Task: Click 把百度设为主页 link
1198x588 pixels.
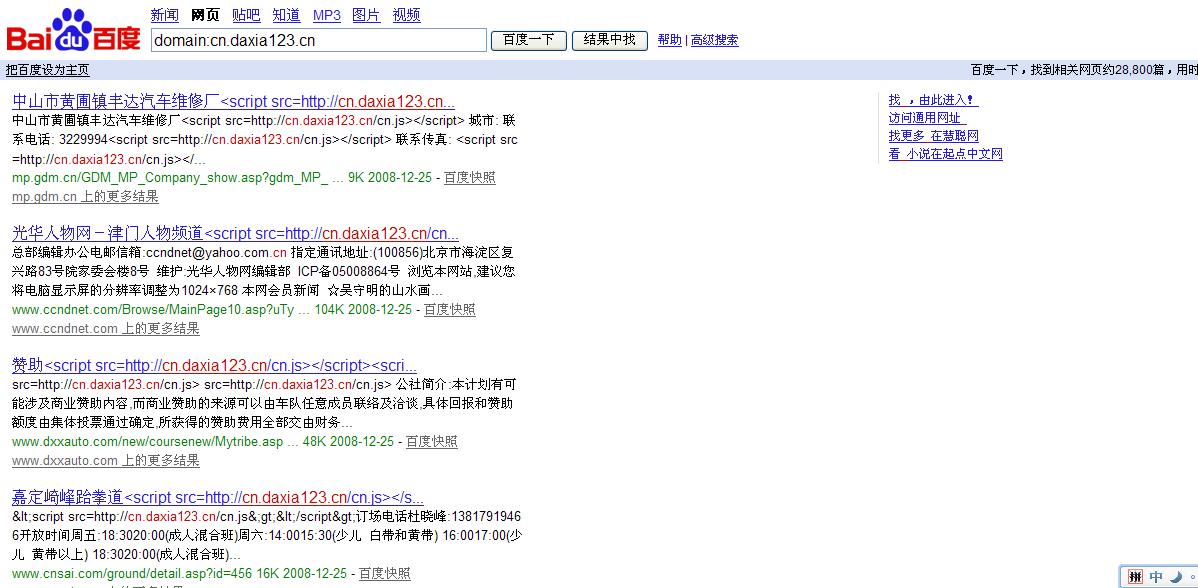Action: point(47,70)
